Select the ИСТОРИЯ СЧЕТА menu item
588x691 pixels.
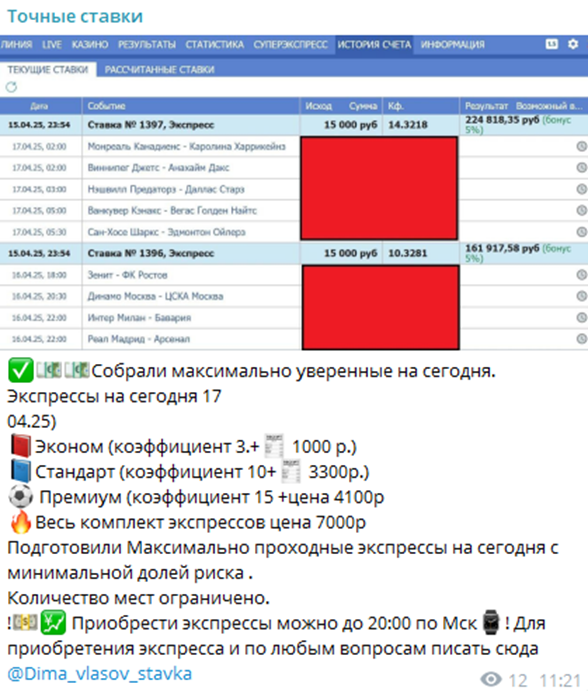[x=374, y=45]
